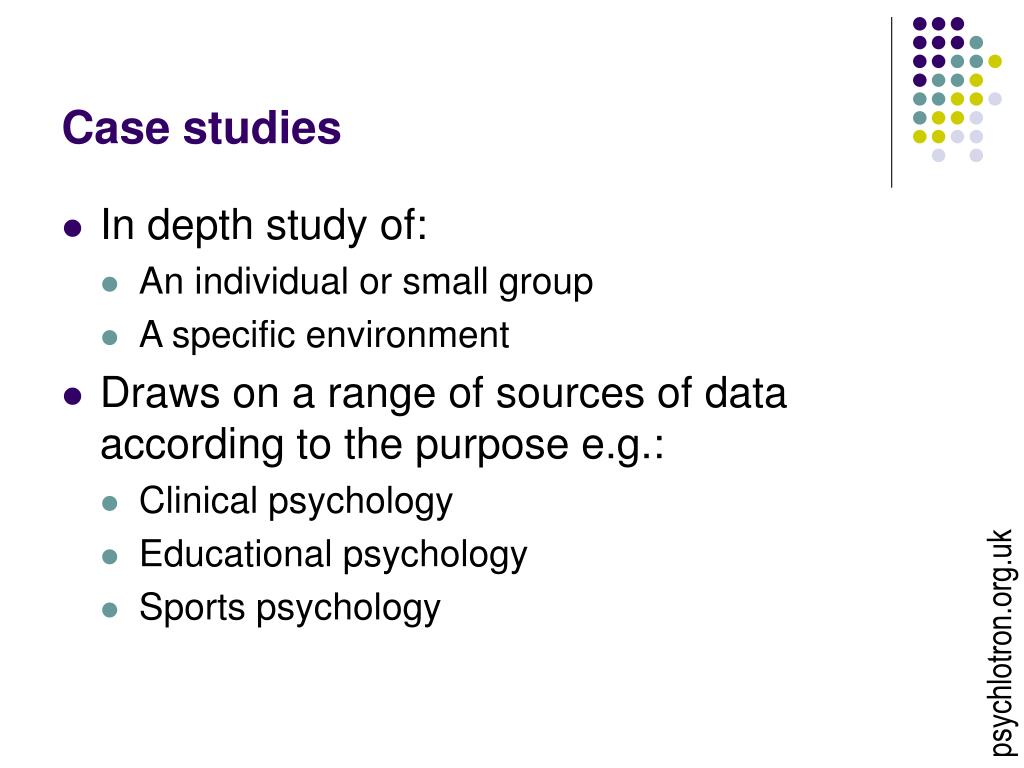Click the according to the purpose e.g. line
This screenshot has height=768, width=1024.
click(382, 445)
